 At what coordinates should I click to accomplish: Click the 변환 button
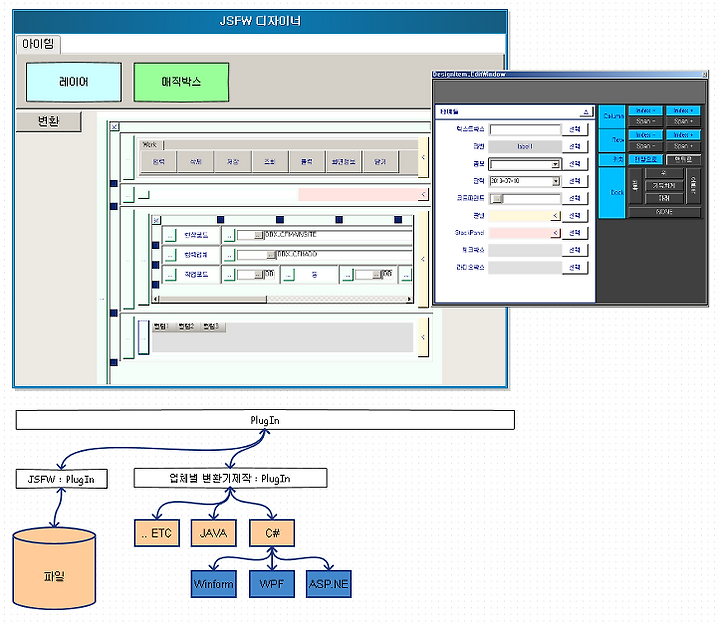click(49, 121)
